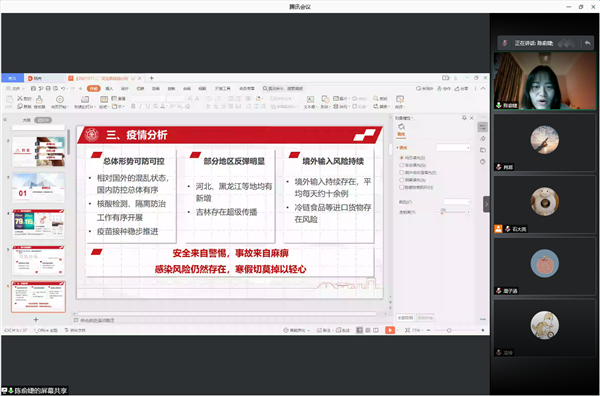
Task: Open the fill preset dropdown in properties panel
Action: pos(453,147)
